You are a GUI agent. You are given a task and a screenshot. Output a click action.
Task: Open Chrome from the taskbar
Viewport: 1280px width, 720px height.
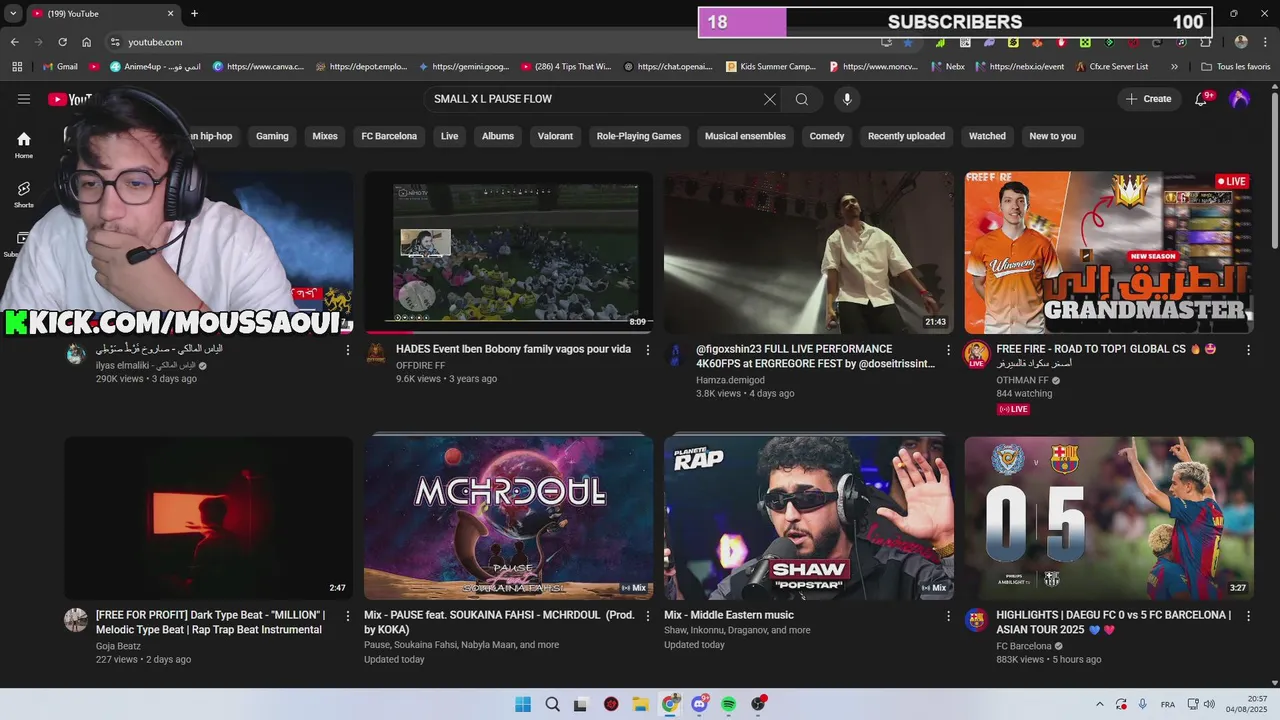point(670,704)
